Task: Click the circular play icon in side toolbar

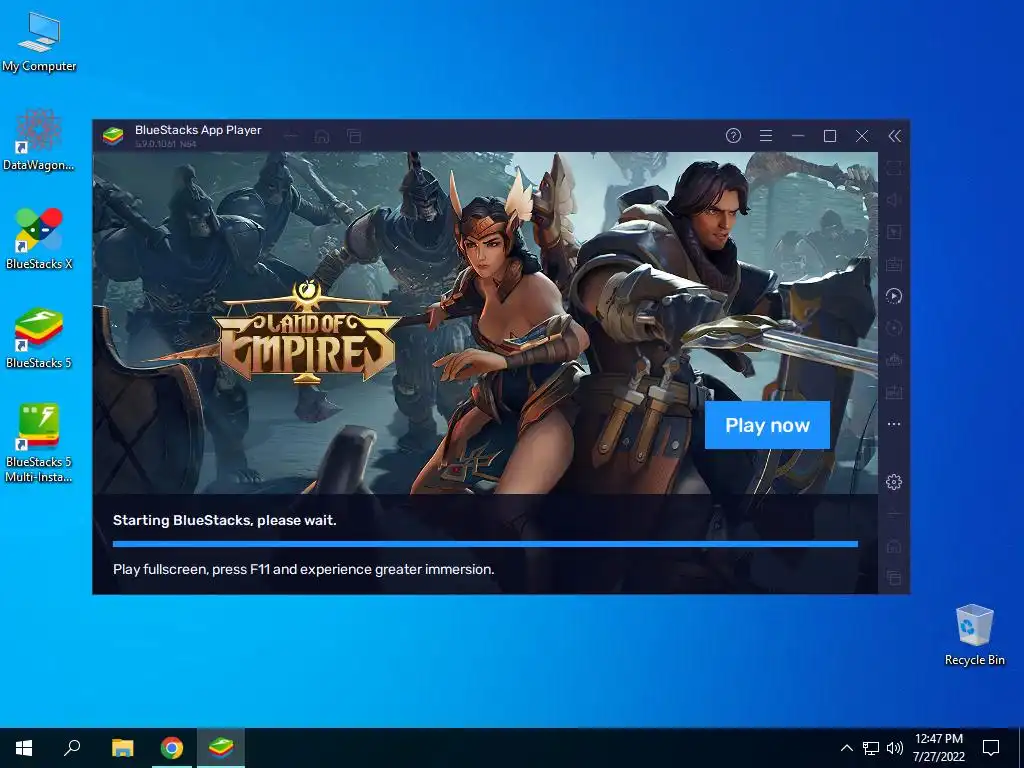Action: click(894, 296)
